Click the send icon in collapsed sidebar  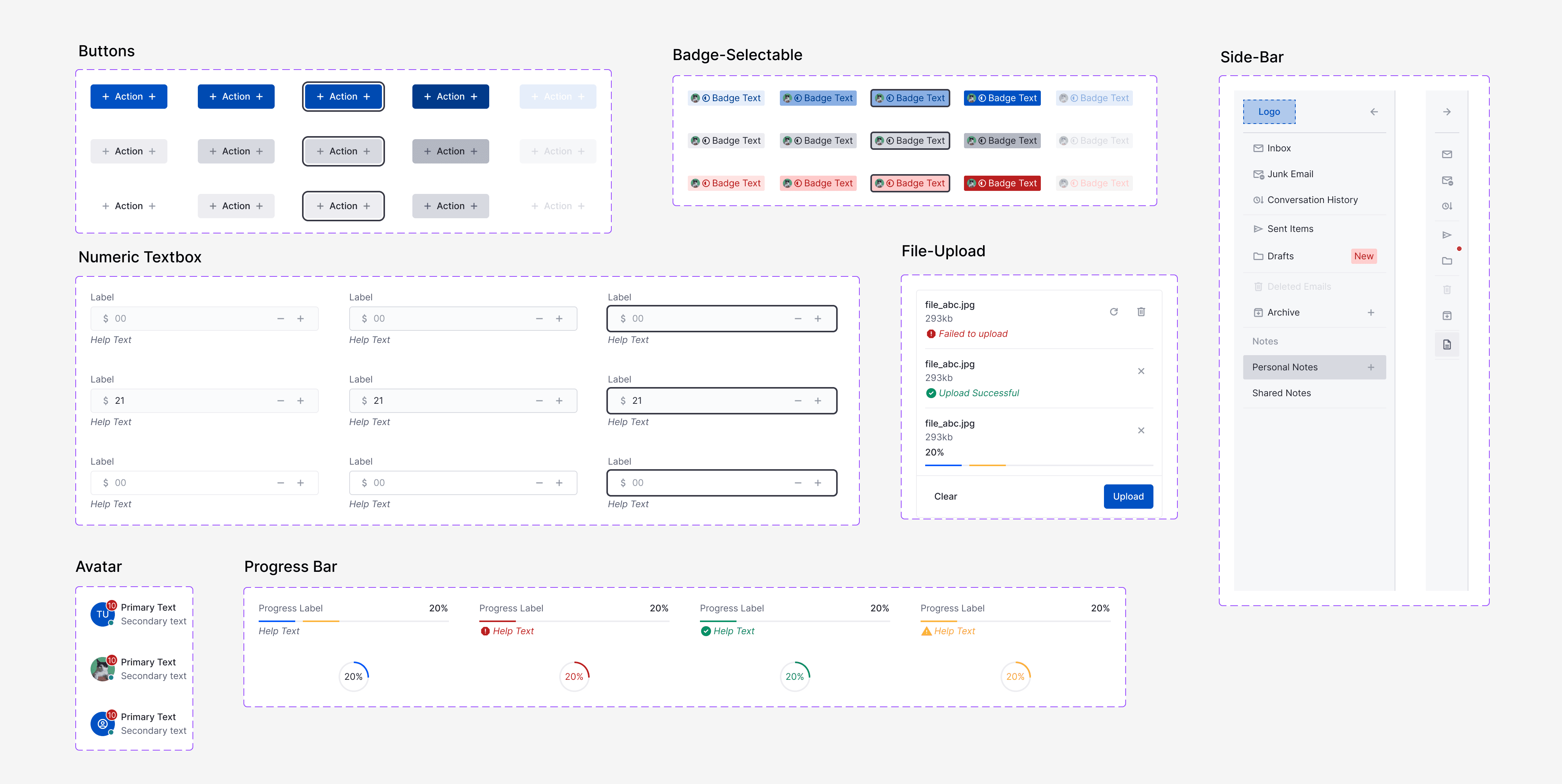tap(1446, 235)
